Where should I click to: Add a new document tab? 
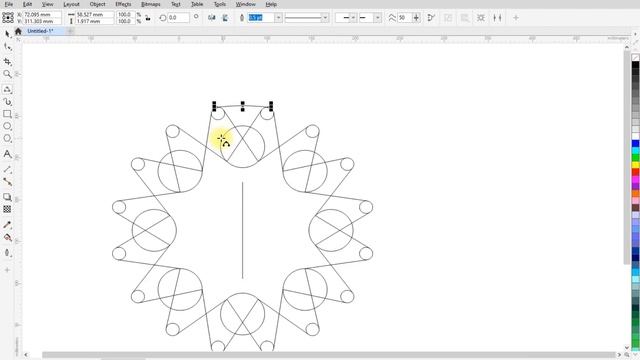(70, 31)
